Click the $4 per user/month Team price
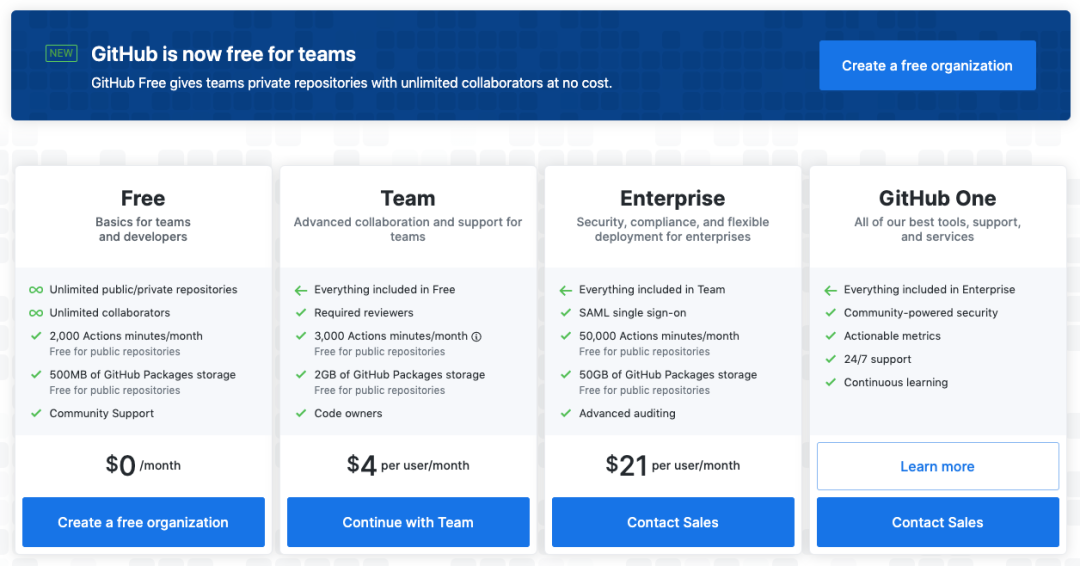The width and height of the screenshot is (1080, 566). (x=408, y=465)
